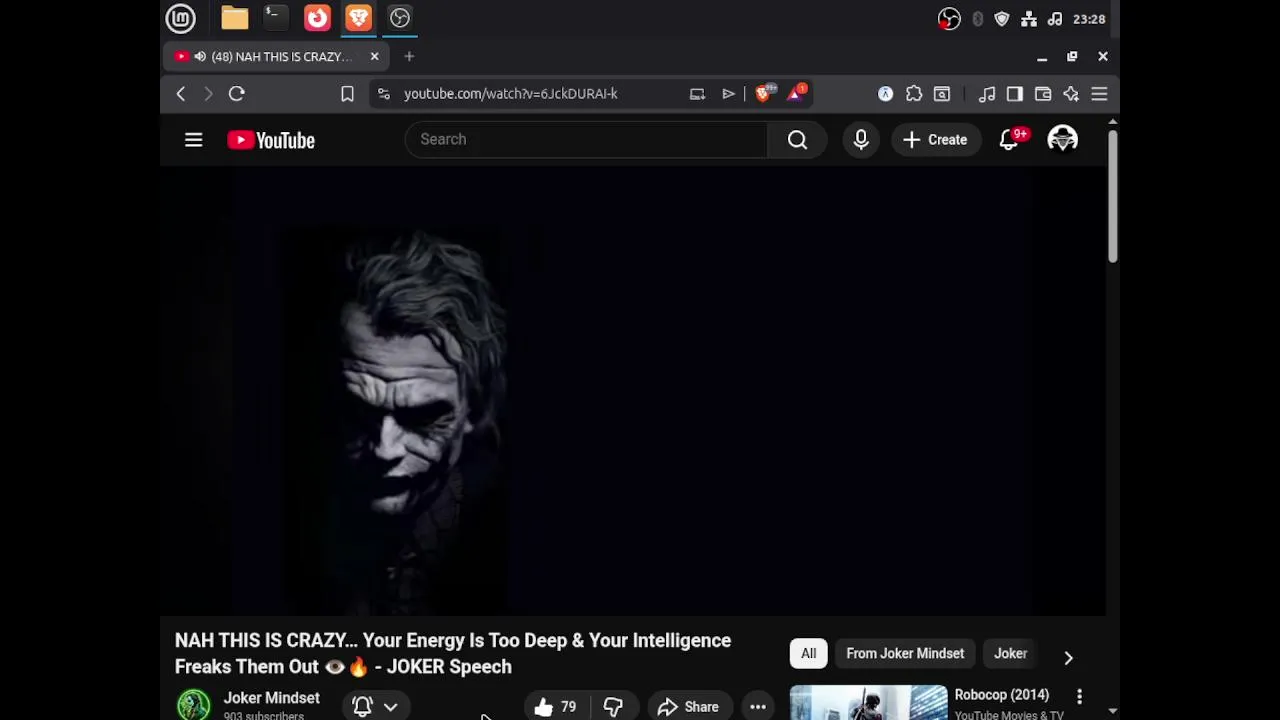
Task: Open the Robocop (2014) title link
Action: pyautogui.click(x=1001, y=695)
